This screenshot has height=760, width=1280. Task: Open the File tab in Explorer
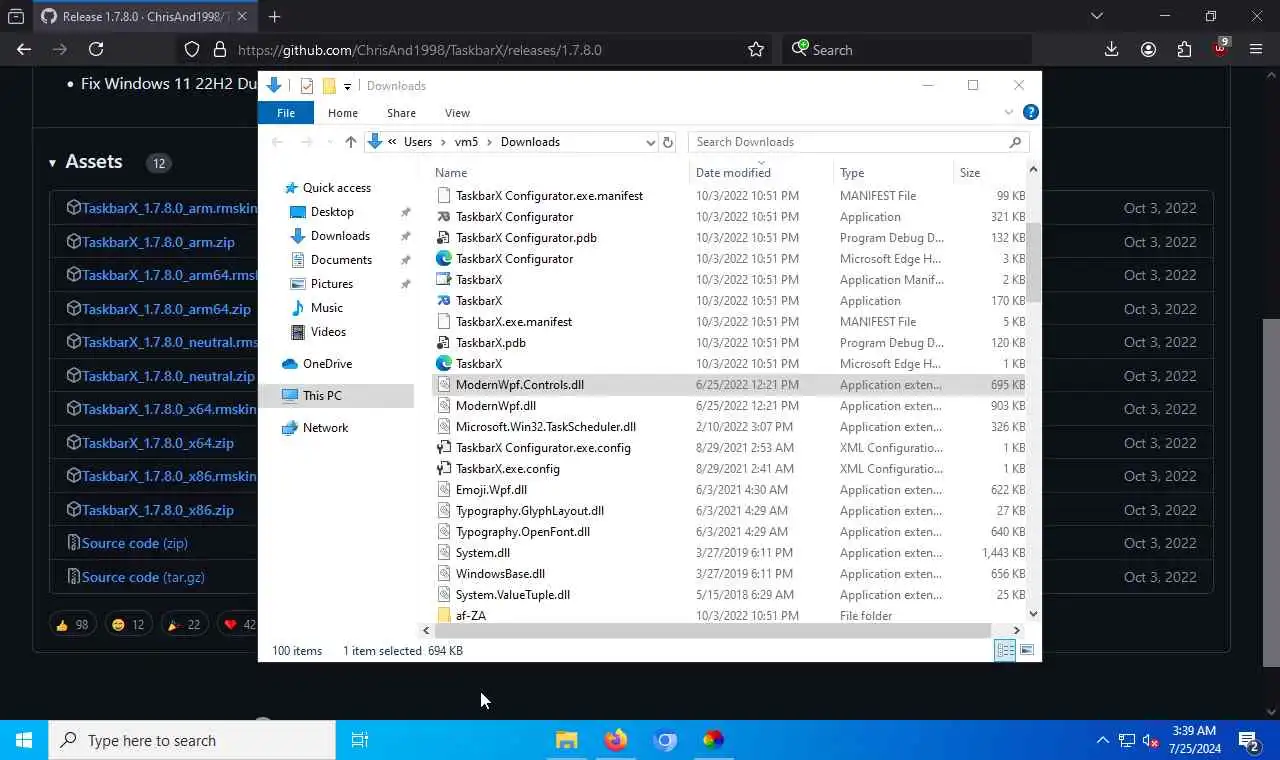tap(286, 113)
